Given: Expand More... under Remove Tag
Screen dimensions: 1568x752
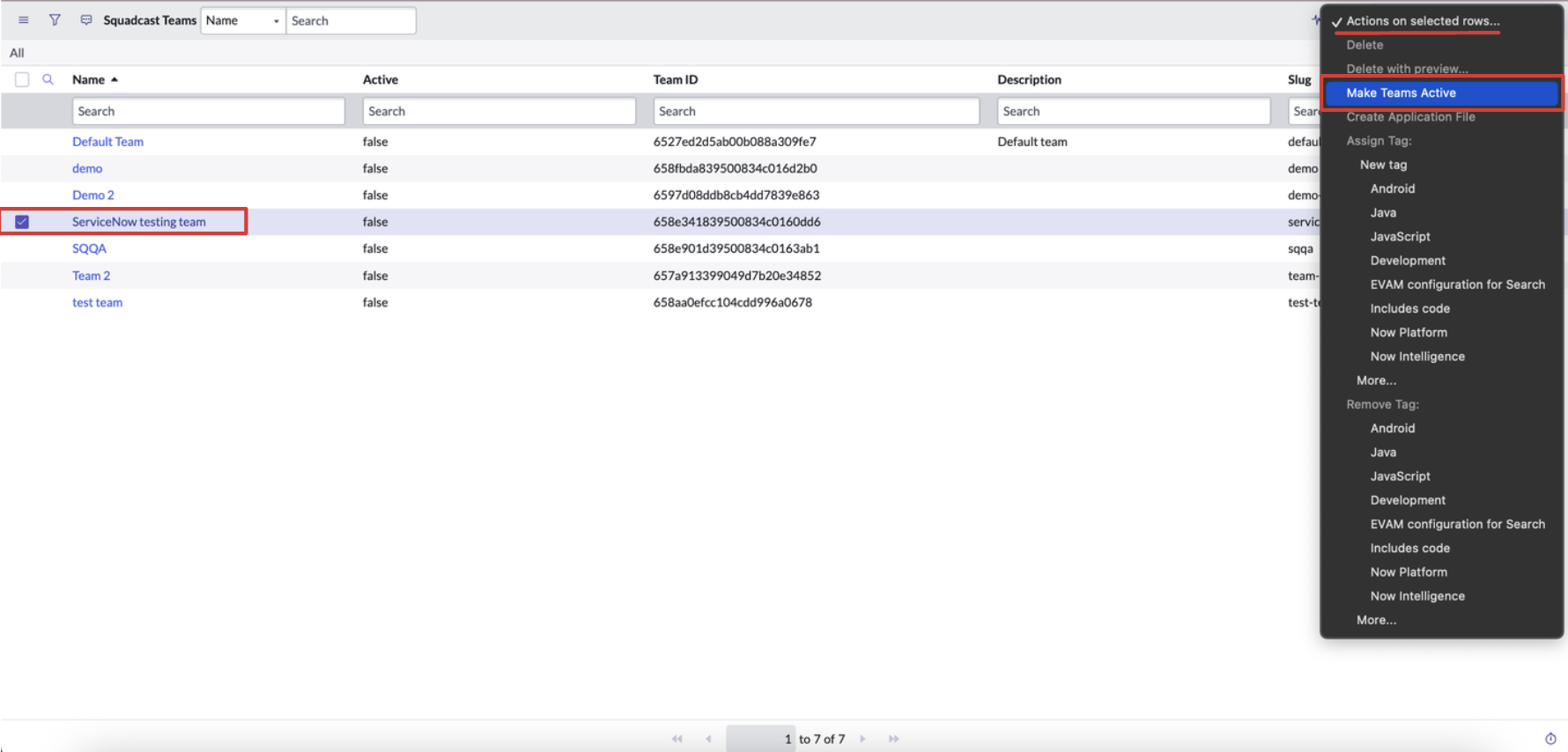Looking at the screenshot, I should tap(1376, 620).
